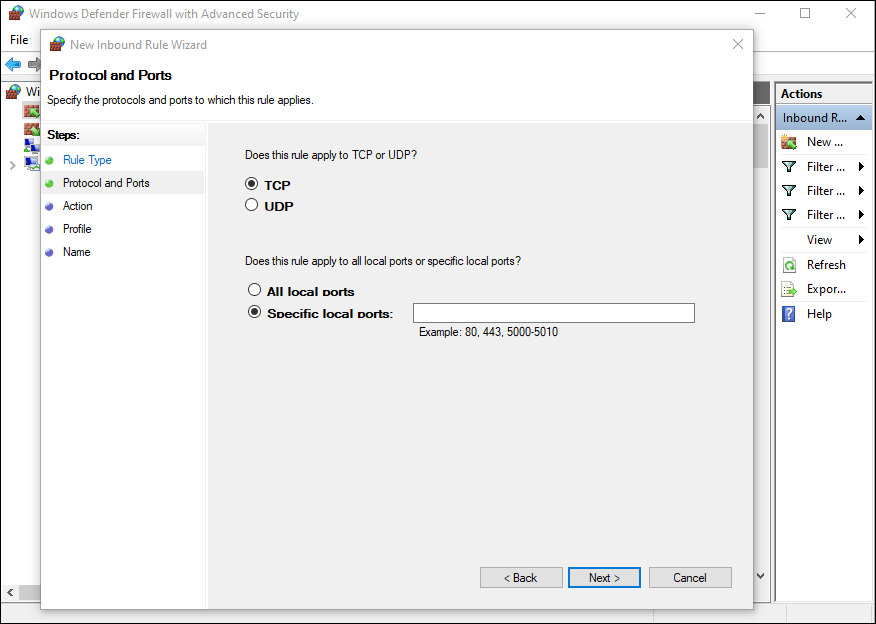Choose the All local ports option
This screenshot has width=876, height=624.
(254, 291)
